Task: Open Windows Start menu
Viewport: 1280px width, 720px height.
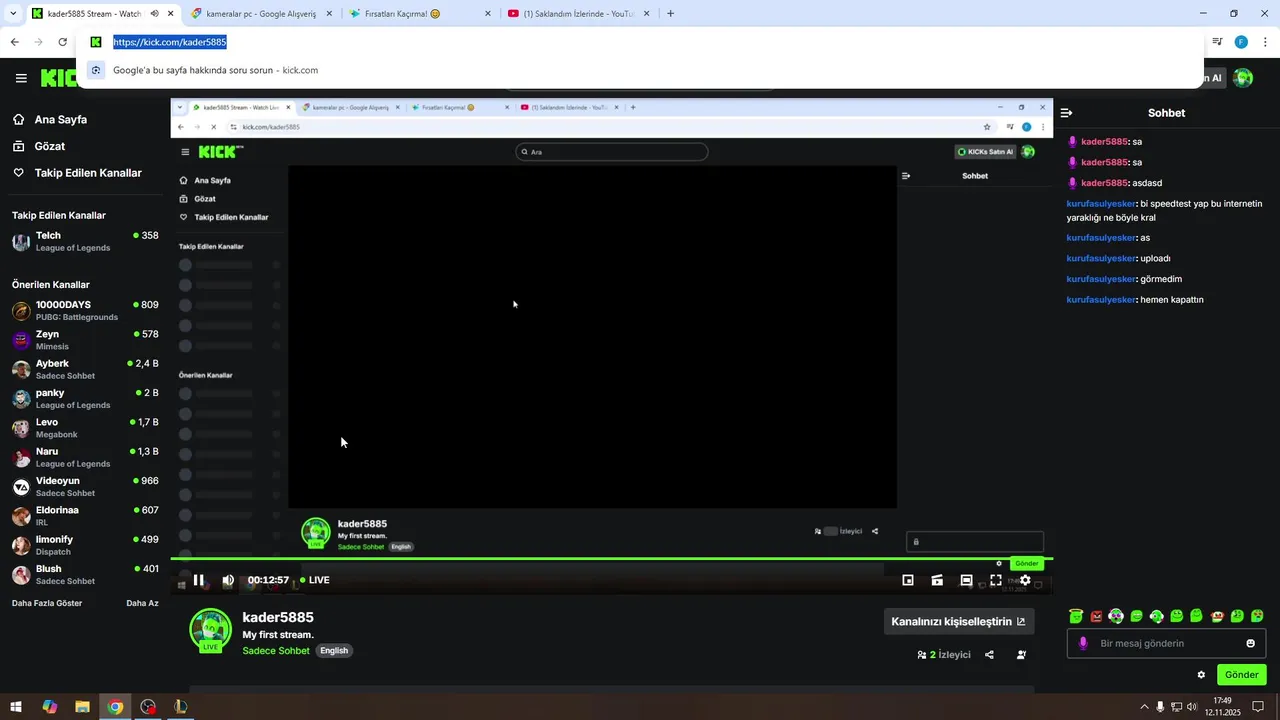Action: click(x=16, y=707)
